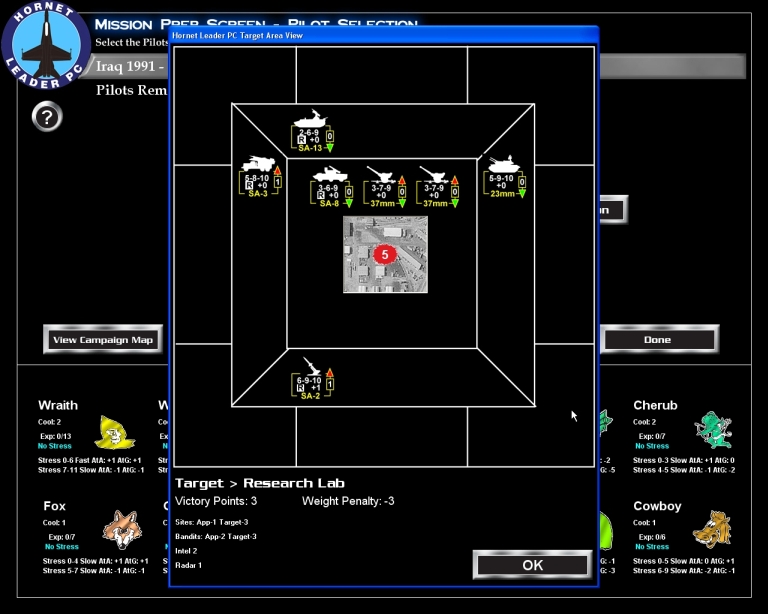The width and height of the screenshot is (768, 614).
Task: Click the Target Area View title bar
Action: [384, 35]
